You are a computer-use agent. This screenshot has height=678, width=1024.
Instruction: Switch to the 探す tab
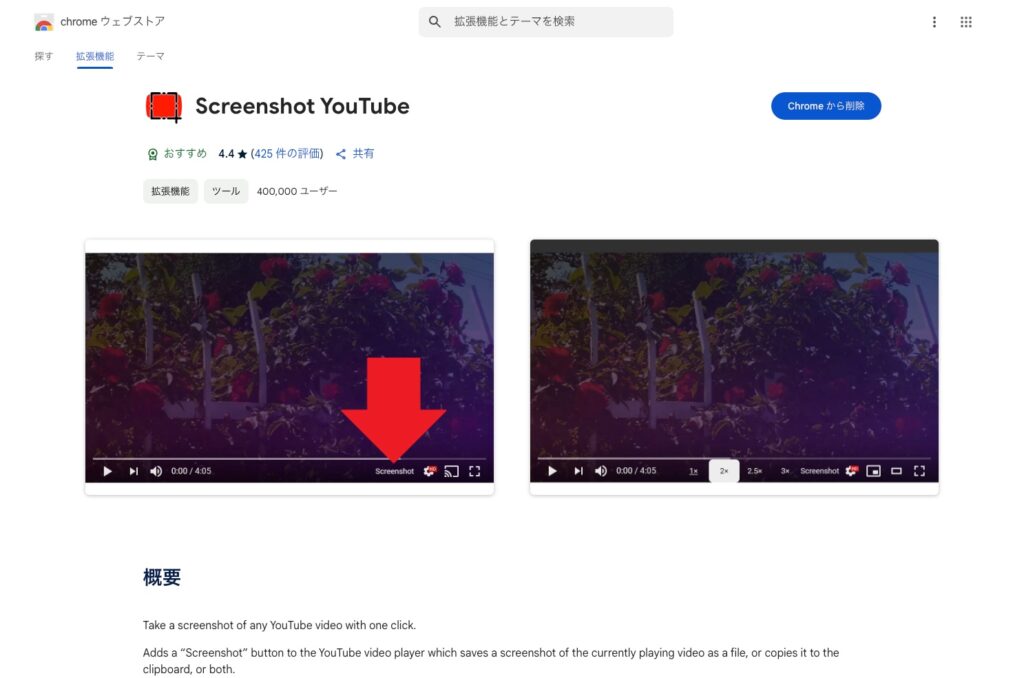[44, 56]
